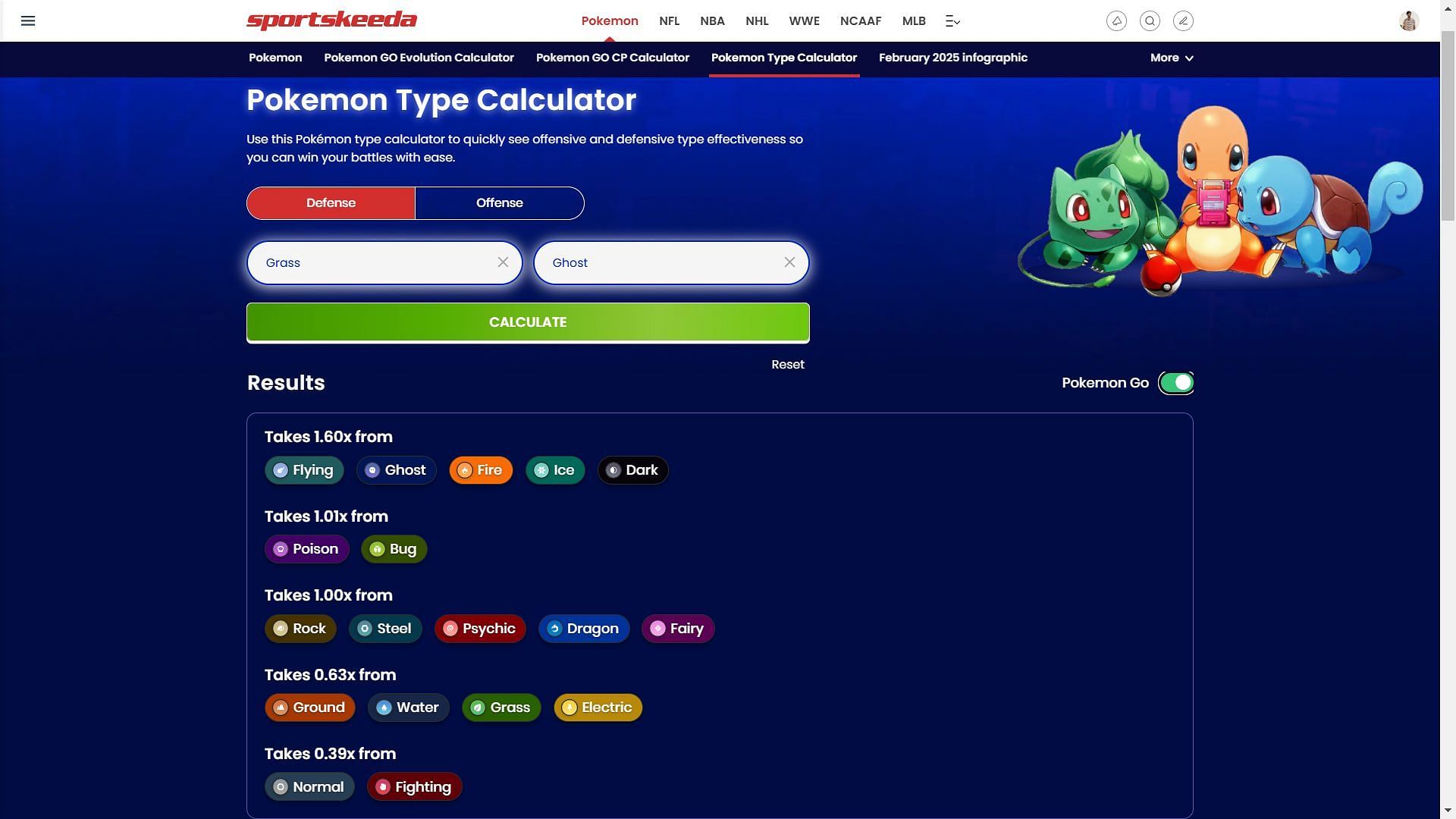This screenshot has width=1456, height=819.
Task: Switch to the Defense tab
Action: point(330,202)
